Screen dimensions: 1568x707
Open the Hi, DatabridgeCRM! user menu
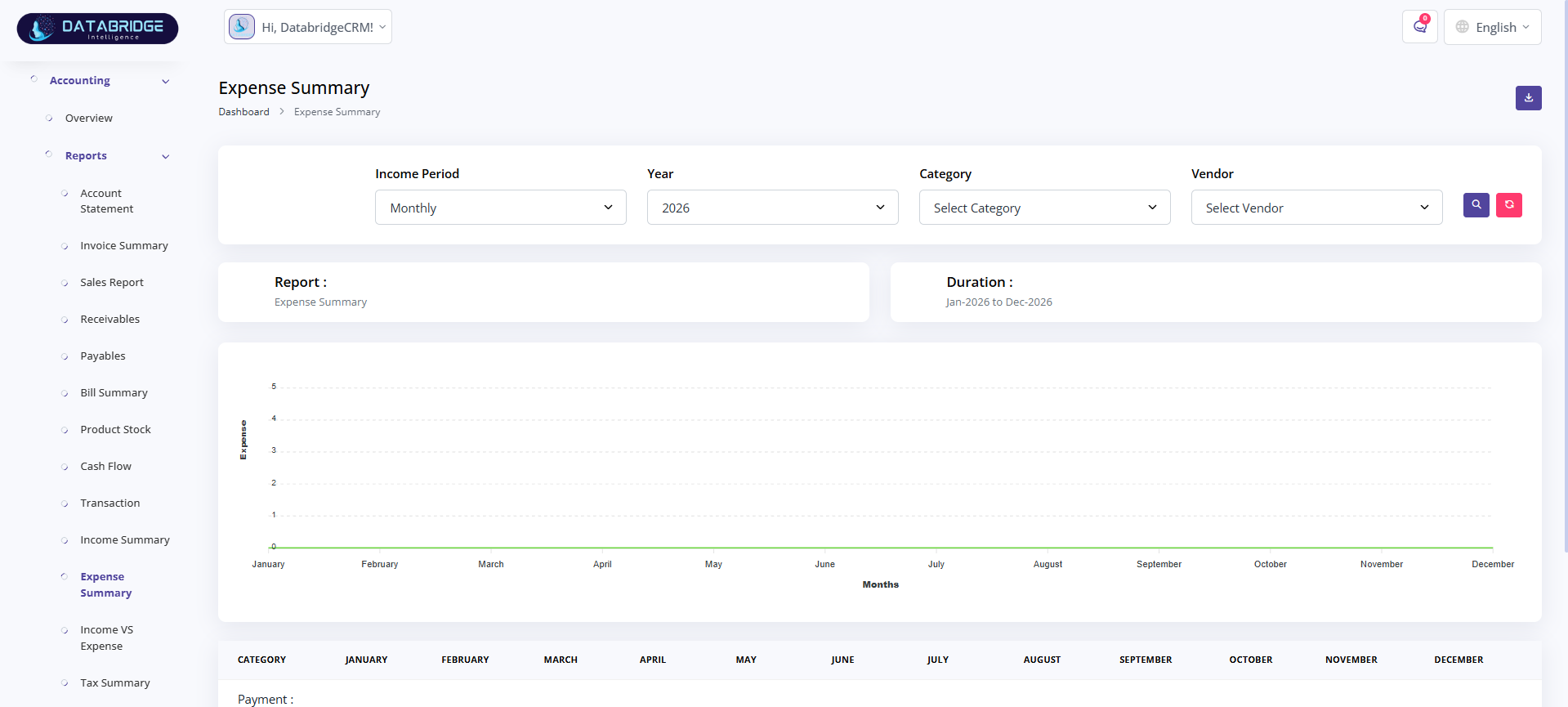tap(308, 27)
